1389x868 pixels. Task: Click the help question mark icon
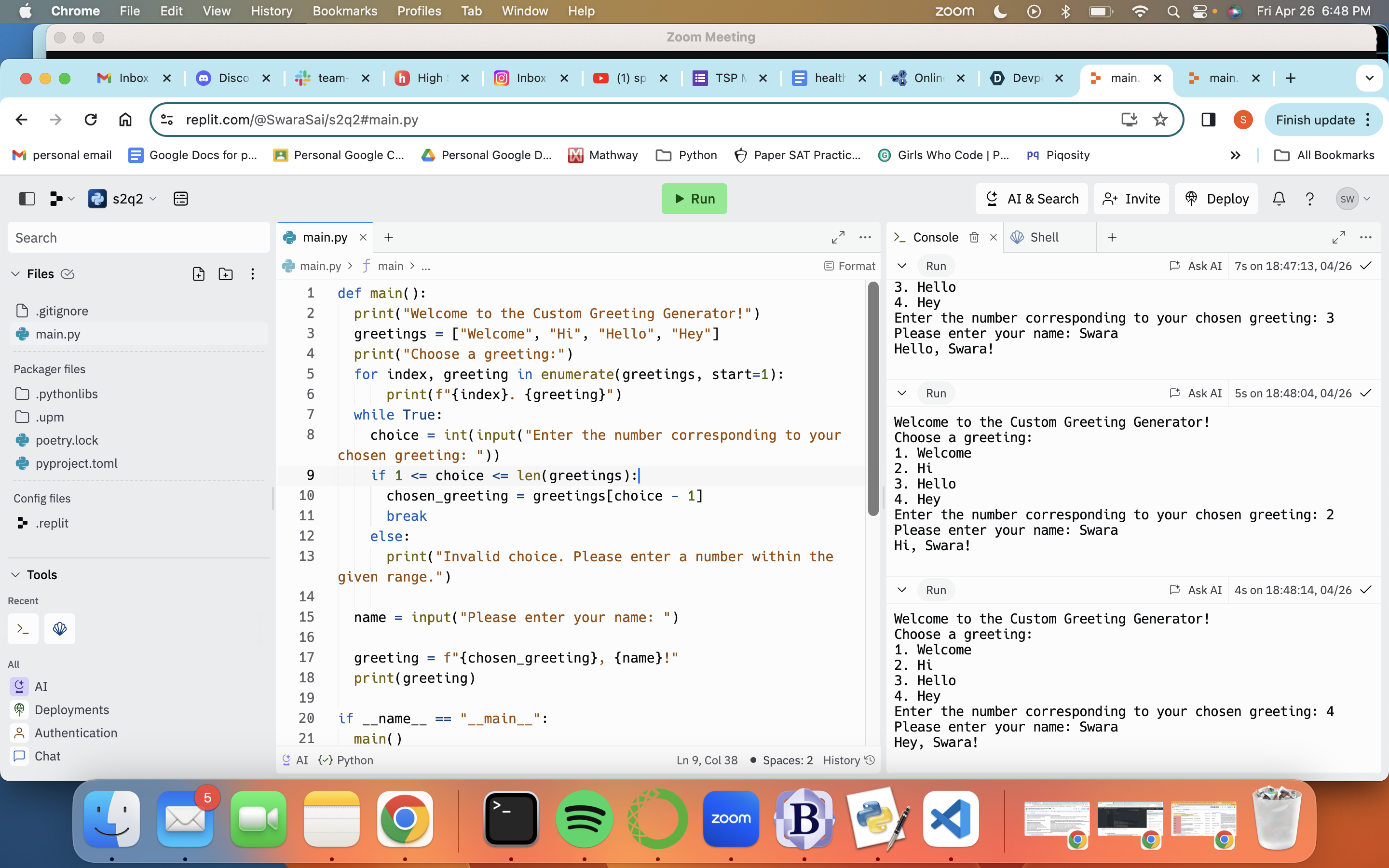pyautogui.click(x=1309, y=199)
